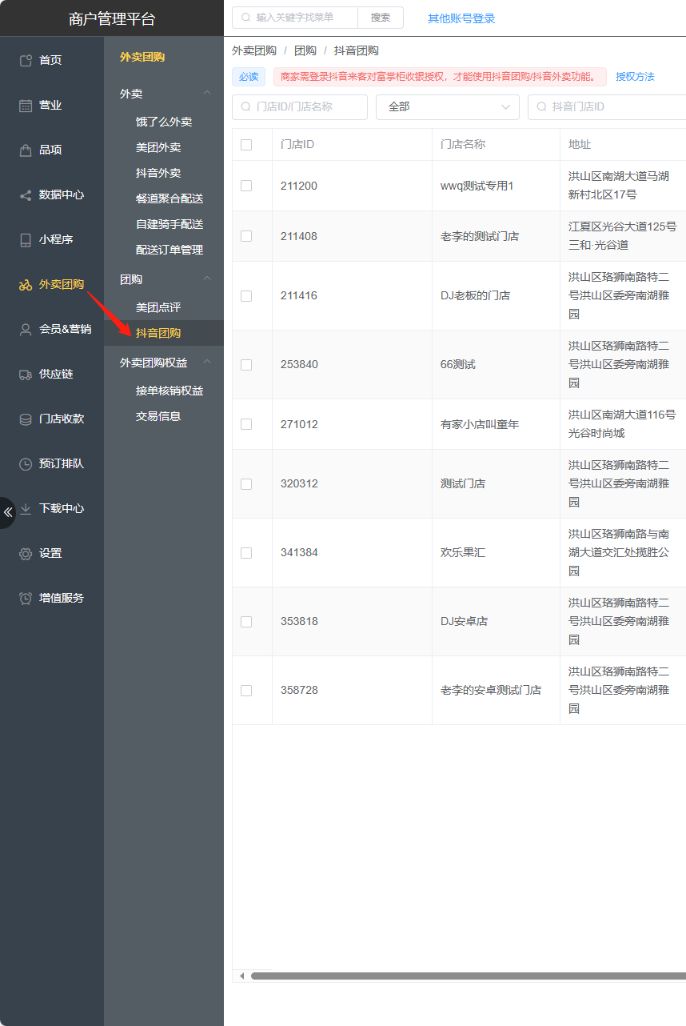The width and height of the screenshot is (686, 1026).
Task: Open the 品项 bag icon
Action: (x=26, y=150)
